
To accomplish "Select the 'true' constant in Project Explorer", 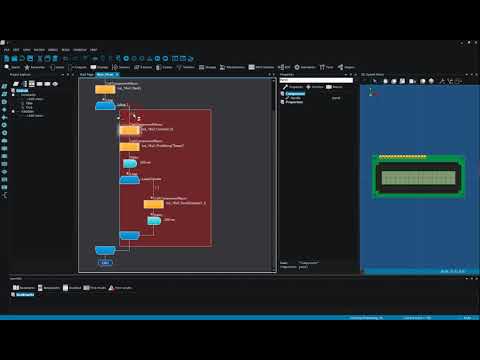I will [x=29, y=107].
